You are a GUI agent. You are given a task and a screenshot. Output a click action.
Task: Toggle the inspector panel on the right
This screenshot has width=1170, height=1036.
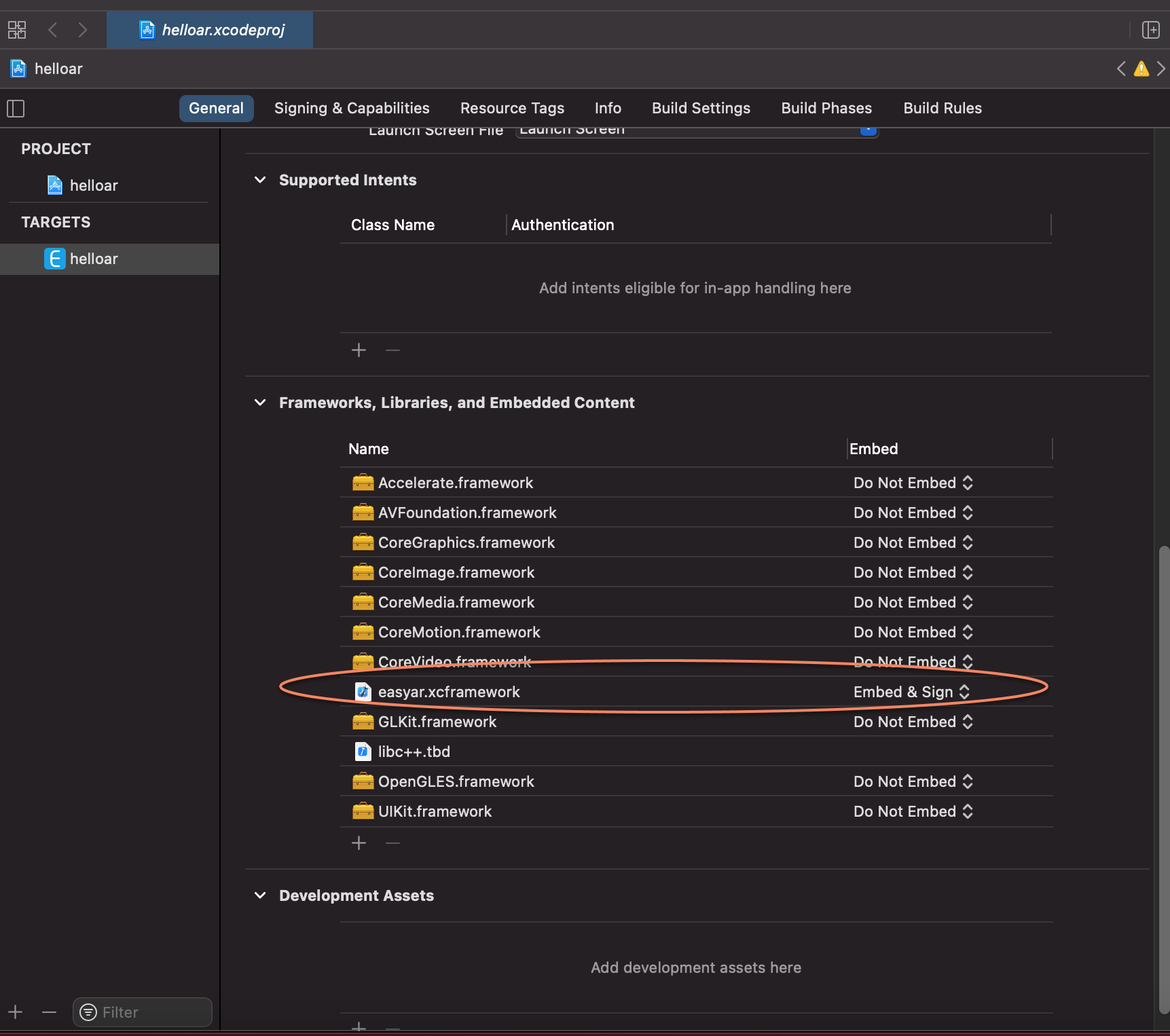(1152, 30)
